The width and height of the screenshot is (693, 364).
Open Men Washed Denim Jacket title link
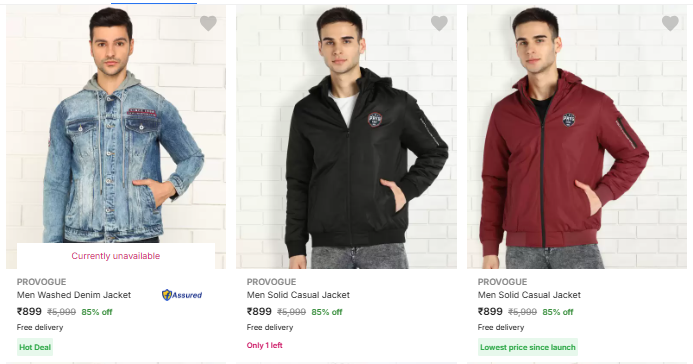[x=74, y=295]
